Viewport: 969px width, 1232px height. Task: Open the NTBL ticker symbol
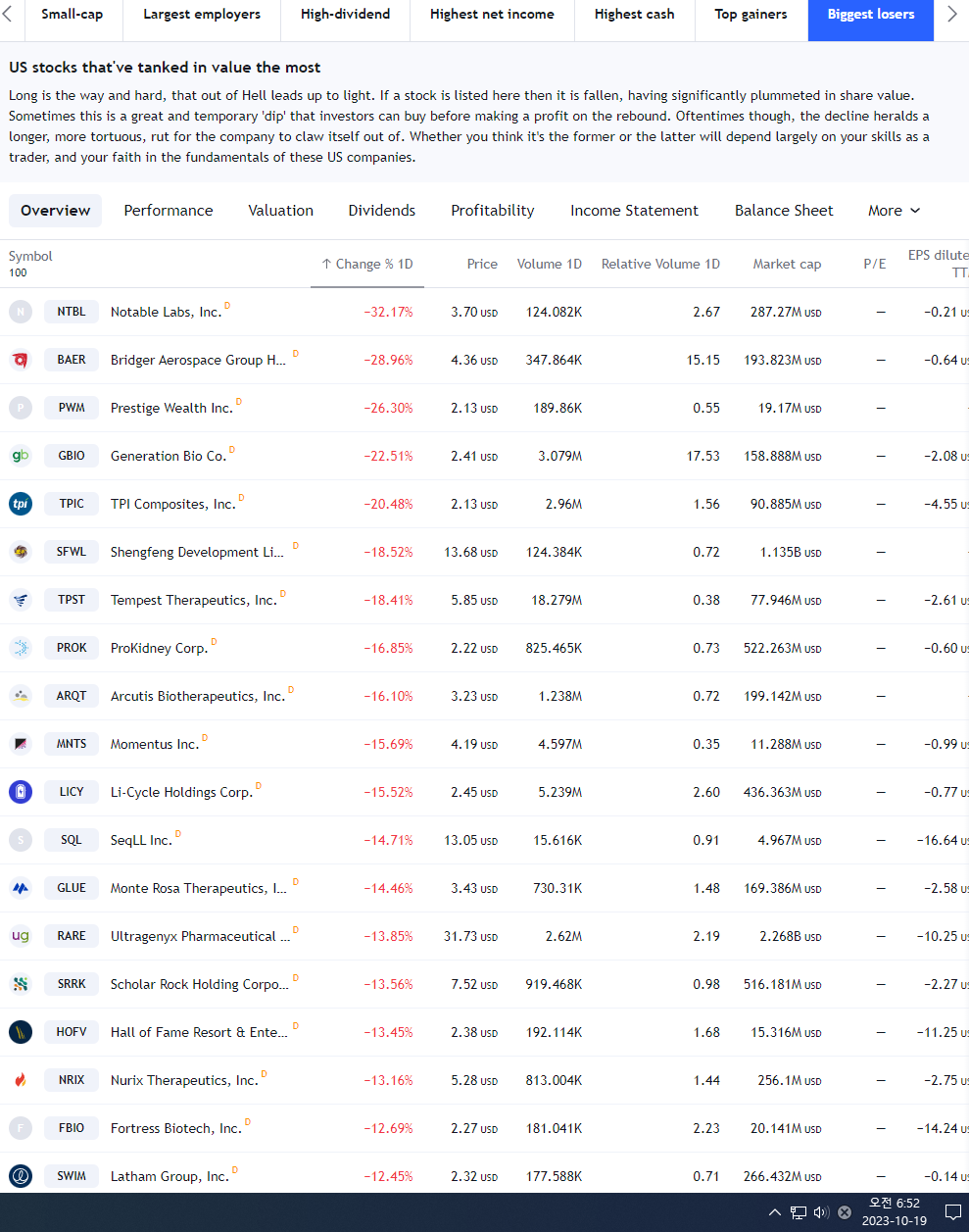click(72, 312)
